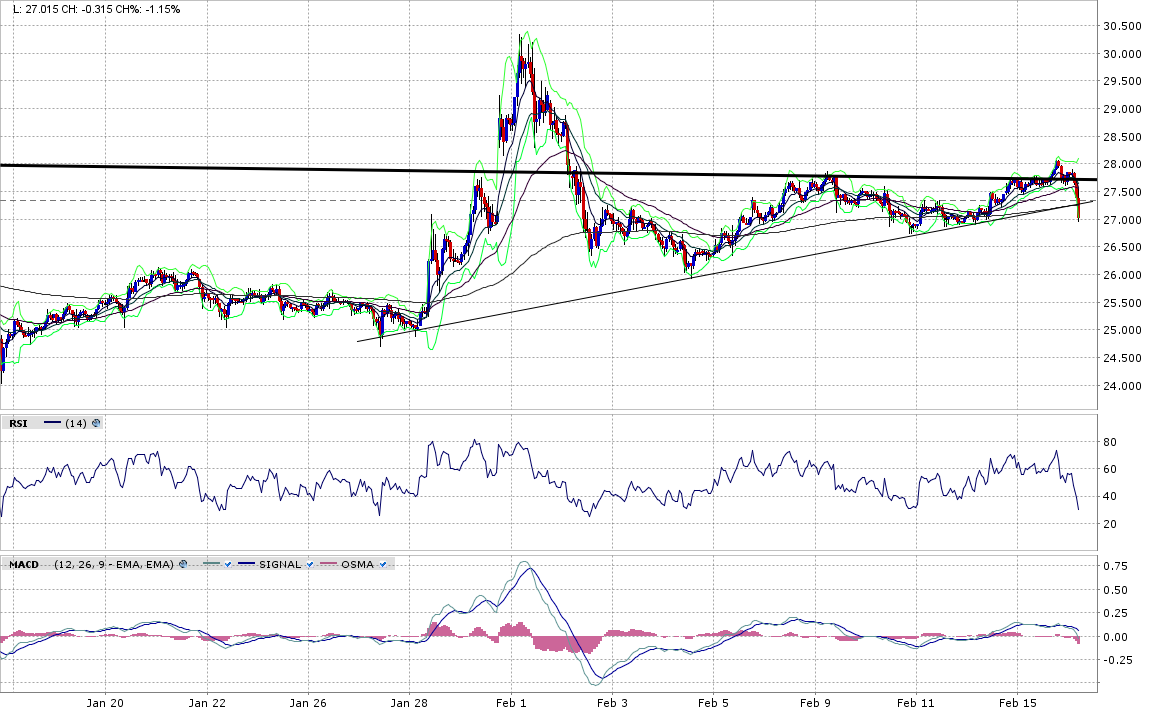
Task: Toggle the MACD main line checkbox
Action: [x=229, y=565]
